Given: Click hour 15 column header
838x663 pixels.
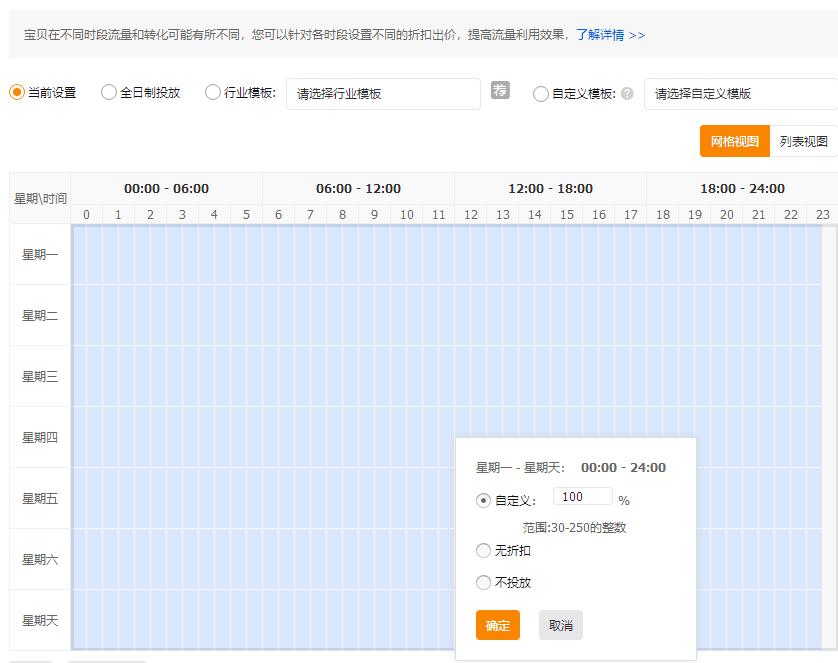Looking at the screenshot, I should tap(567, 215).
